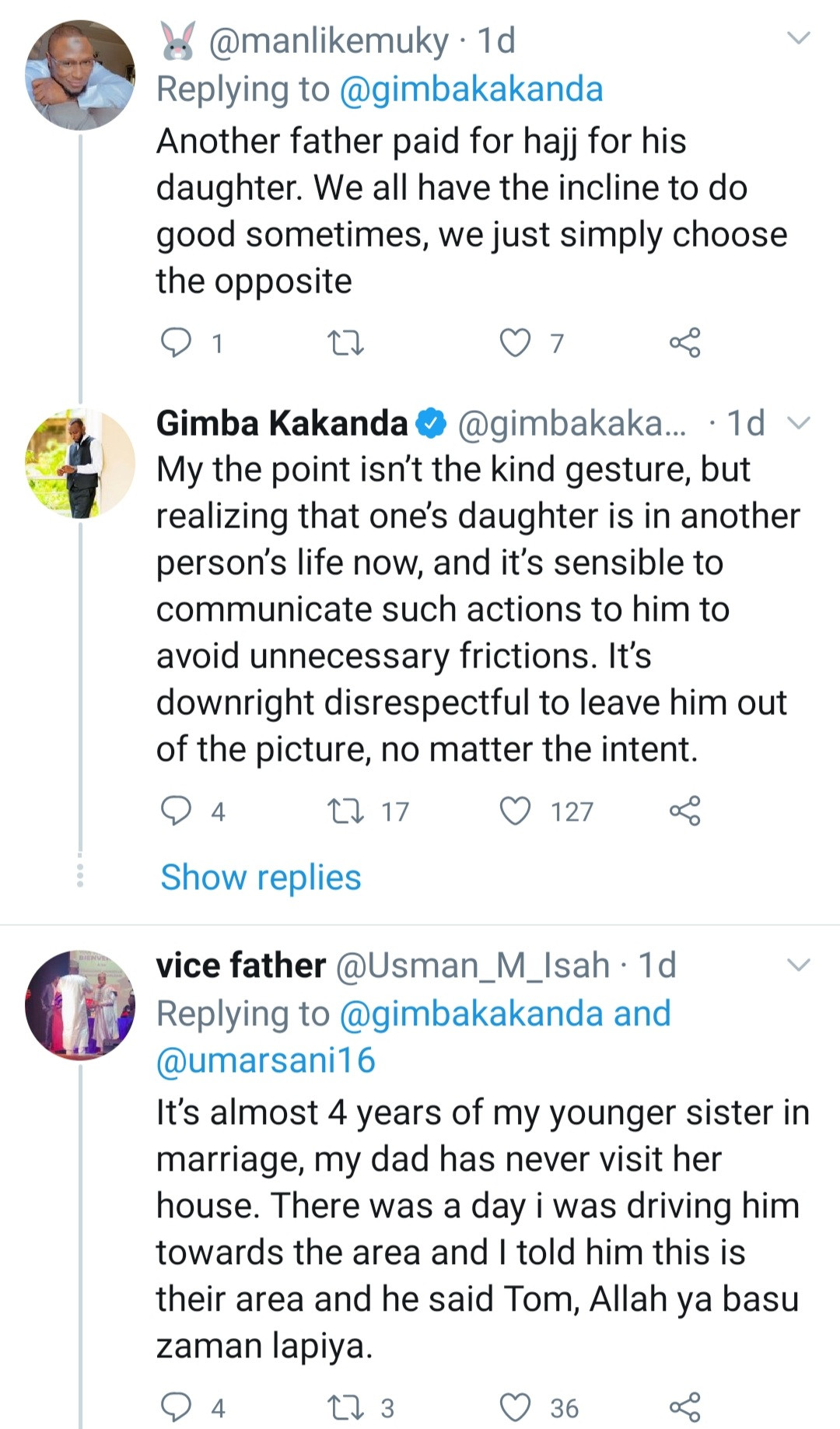Retweet Gimba Kakanda's tweet with 17 retweets

(345, 811)
